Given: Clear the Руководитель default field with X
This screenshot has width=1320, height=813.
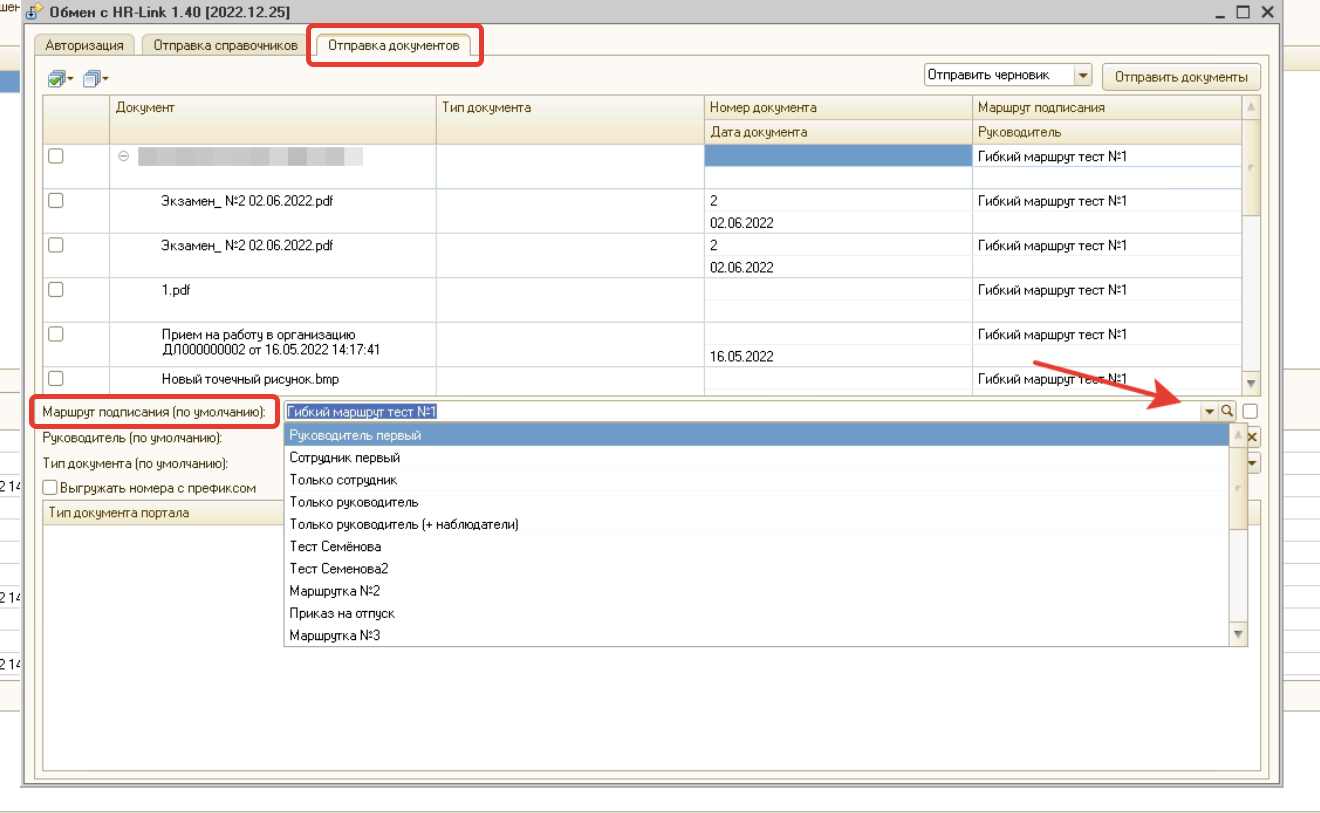Looking at the screenshot, I should coord(1252,437).
